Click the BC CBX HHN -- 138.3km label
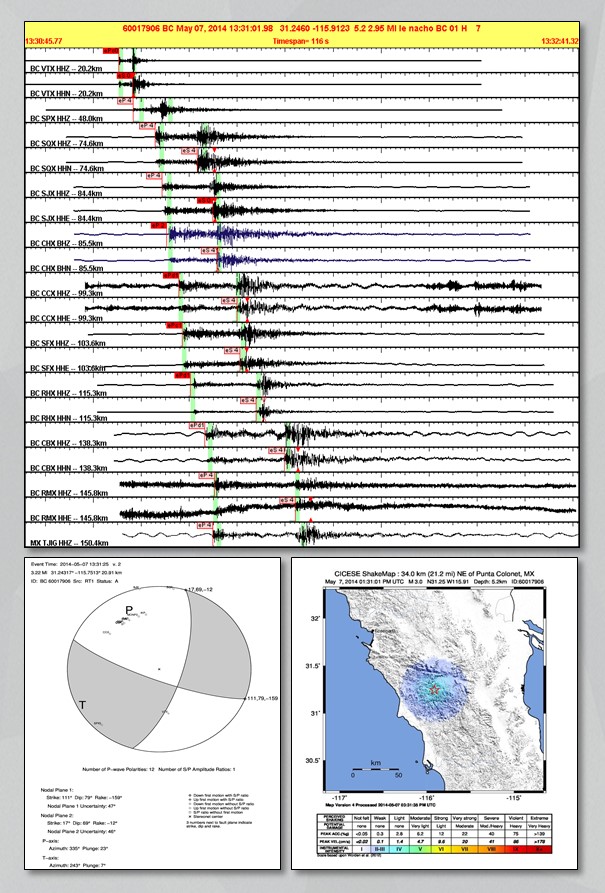The height and width of the screenshot is (893, 605). (x=68, y=468)
